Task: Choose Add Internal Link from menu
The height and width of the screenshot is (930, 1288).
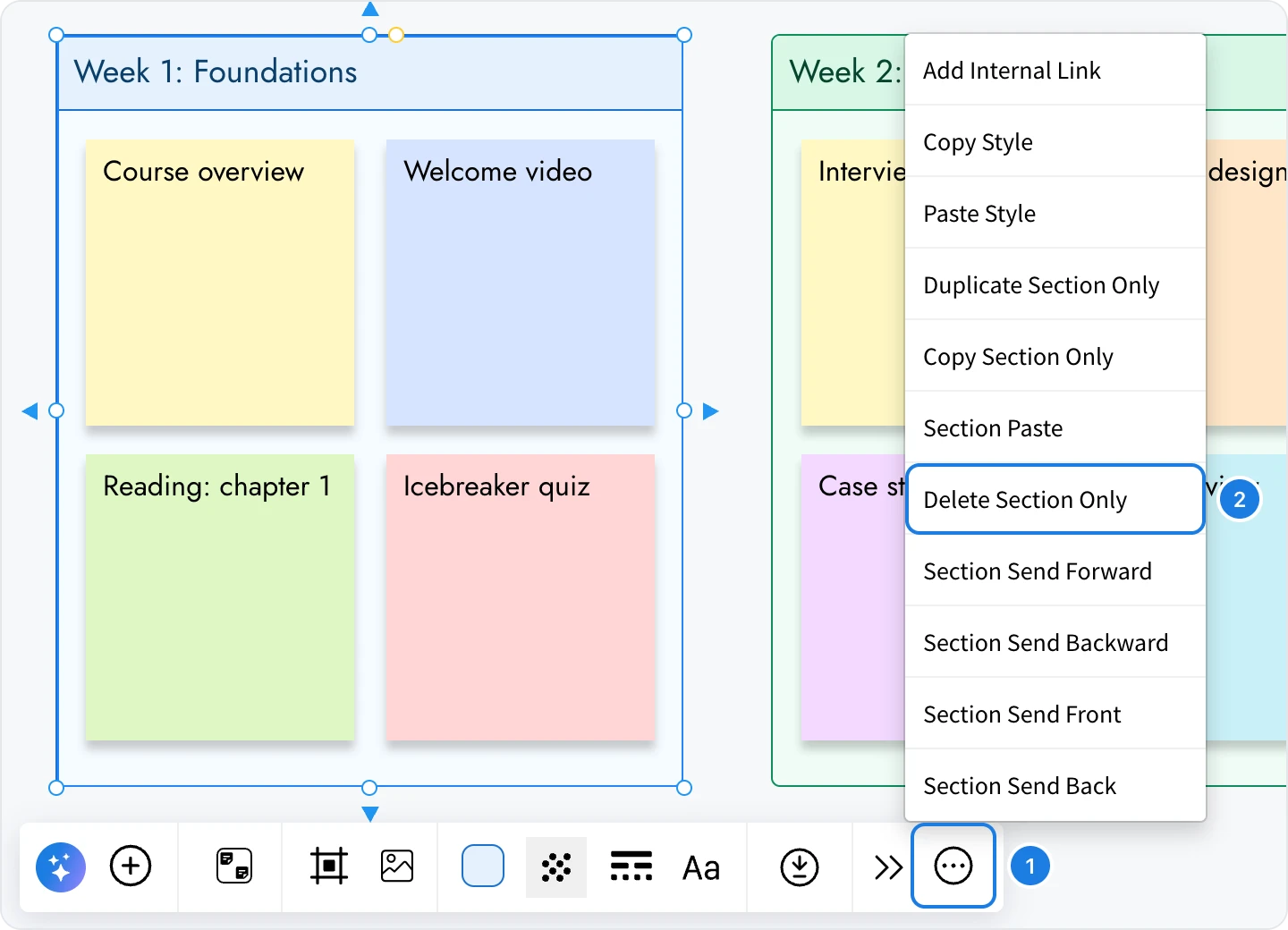Action: coord(1055,70)
